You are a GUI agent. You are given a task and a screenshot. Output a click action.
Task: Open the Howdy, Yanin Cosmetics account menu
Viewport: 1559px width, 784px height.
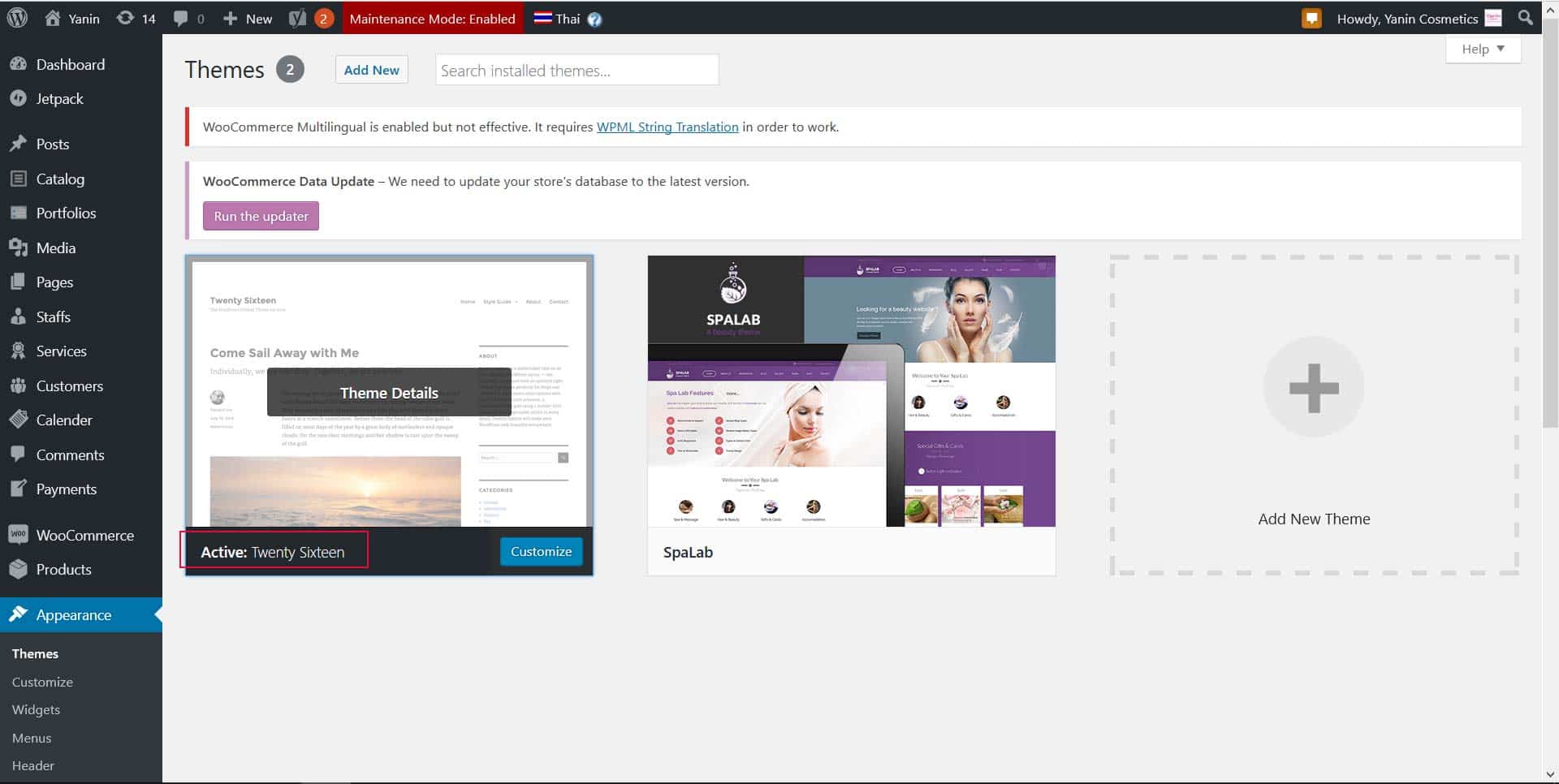[x=1419, y=19]
